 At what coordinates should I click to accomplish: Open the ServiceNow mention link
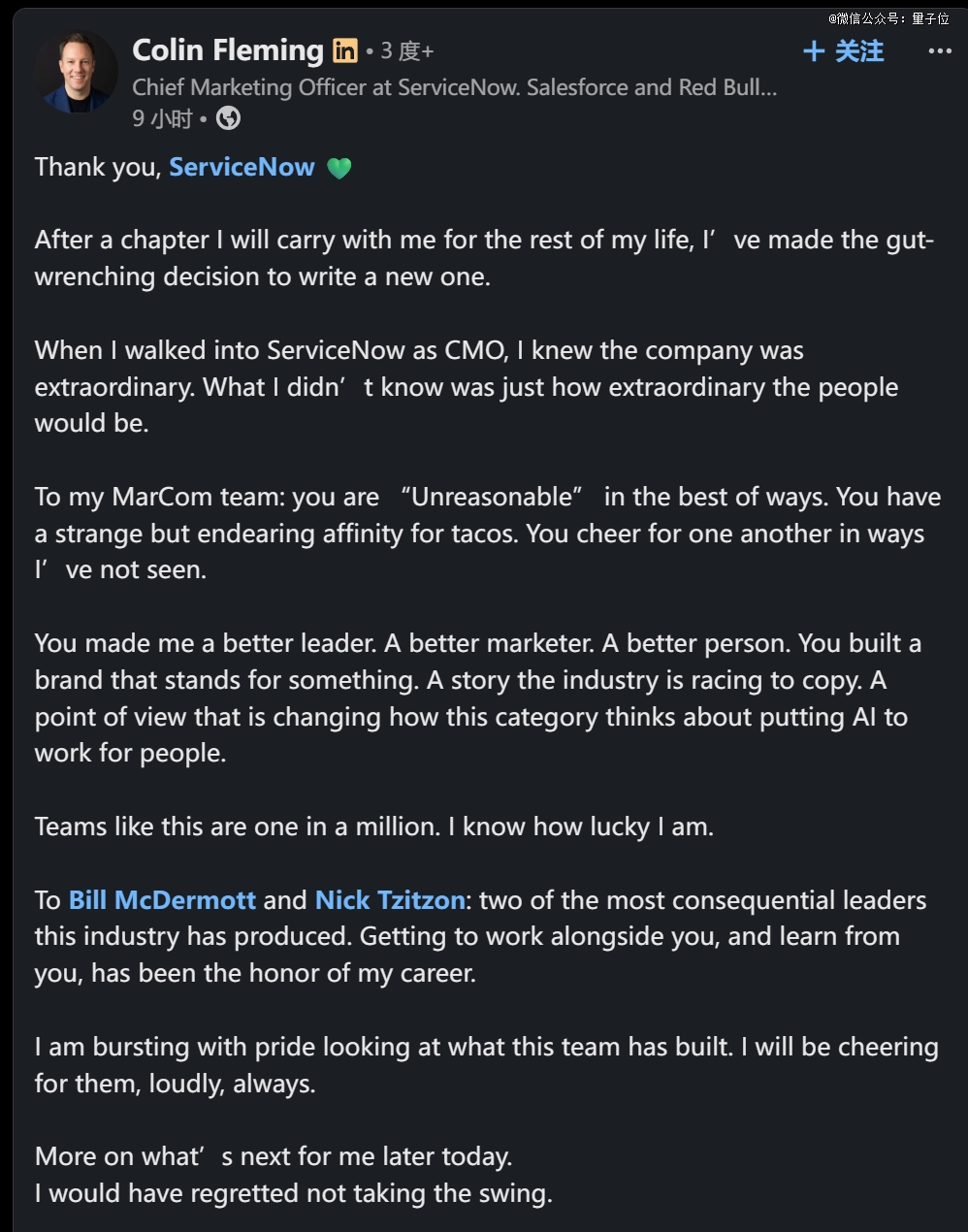coord(242,167)
